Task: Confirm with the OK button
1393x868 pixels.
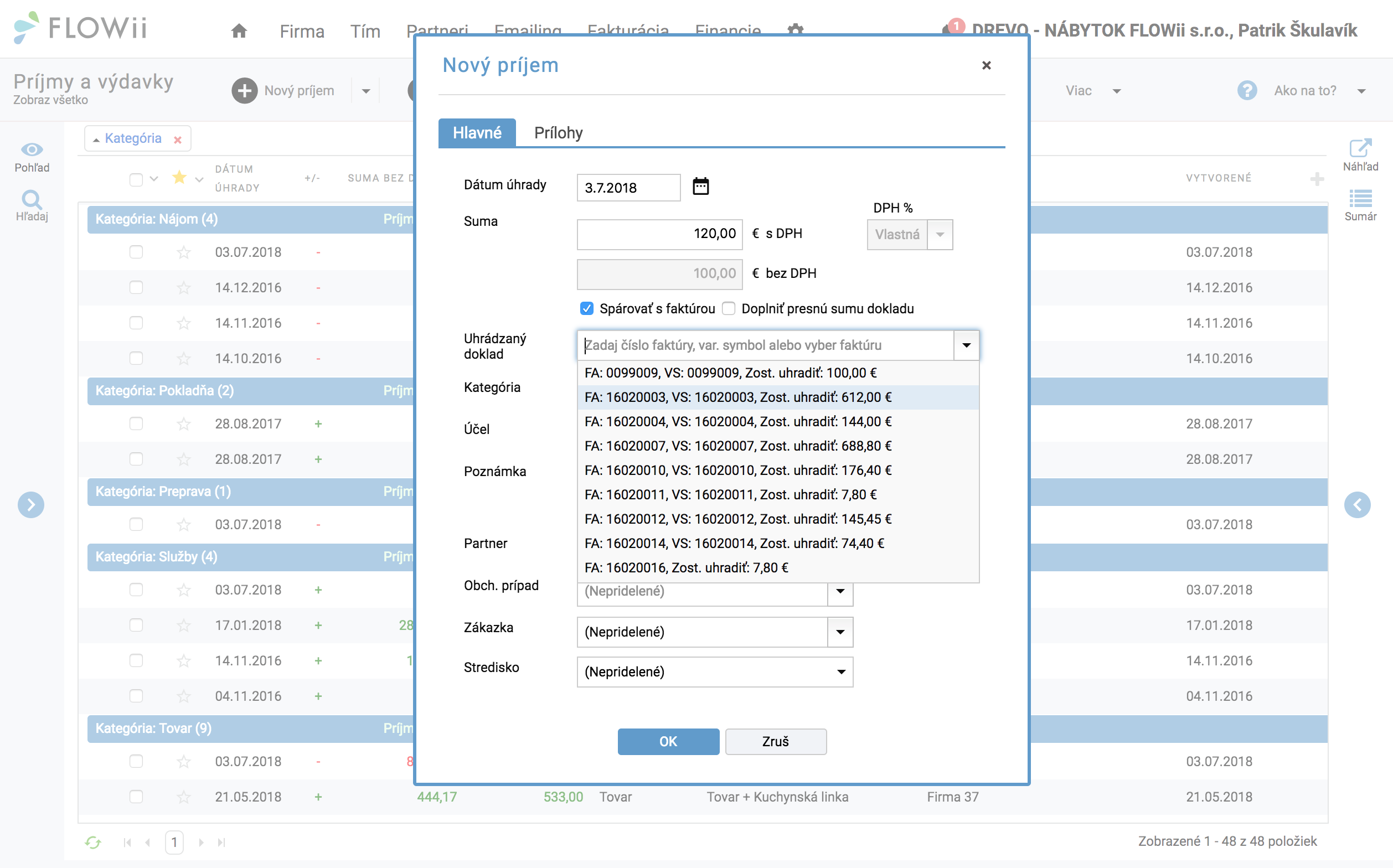Action: point(668,742)
